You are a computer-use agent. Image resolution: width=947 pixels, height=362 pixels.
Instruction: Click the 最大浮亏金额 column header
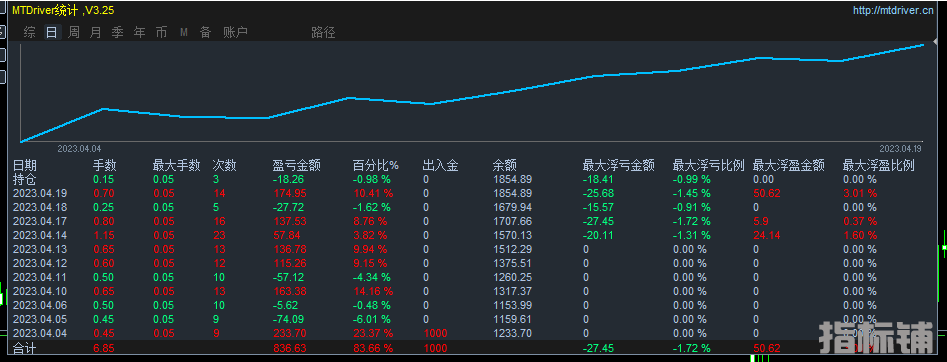coord(618,166)
